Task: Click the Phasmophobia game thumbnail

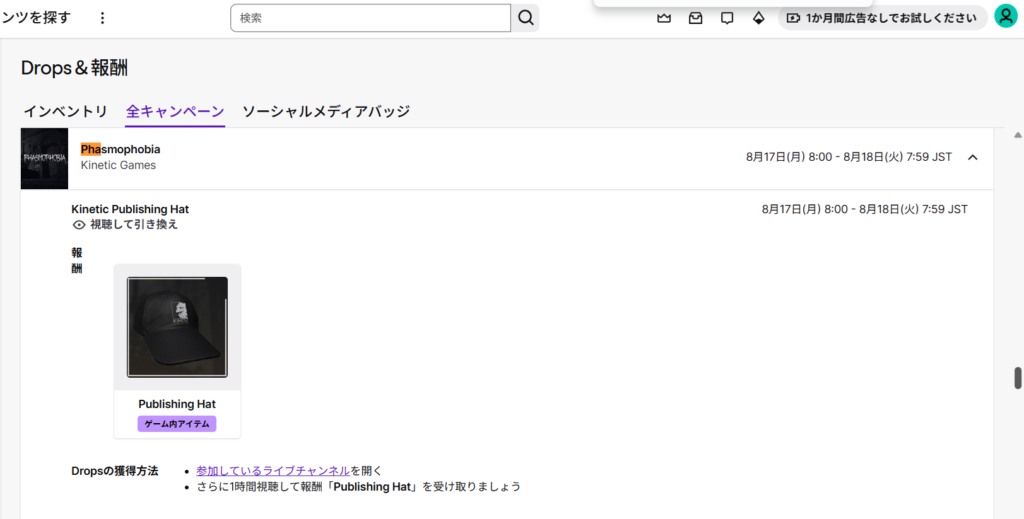Action: [44, 159]
